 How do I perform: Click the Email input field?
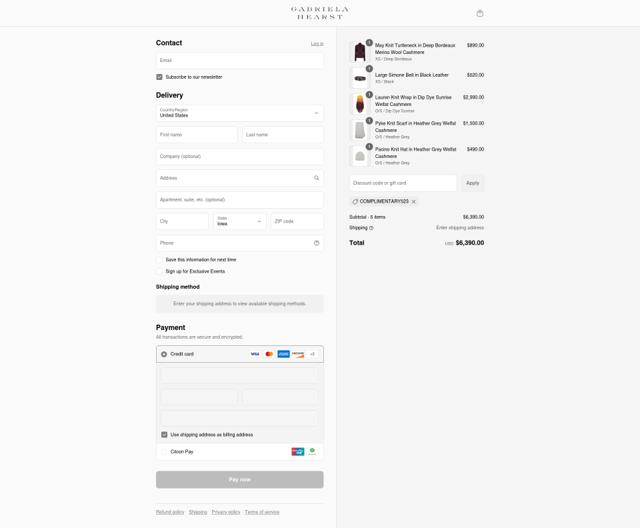point(240,60)
